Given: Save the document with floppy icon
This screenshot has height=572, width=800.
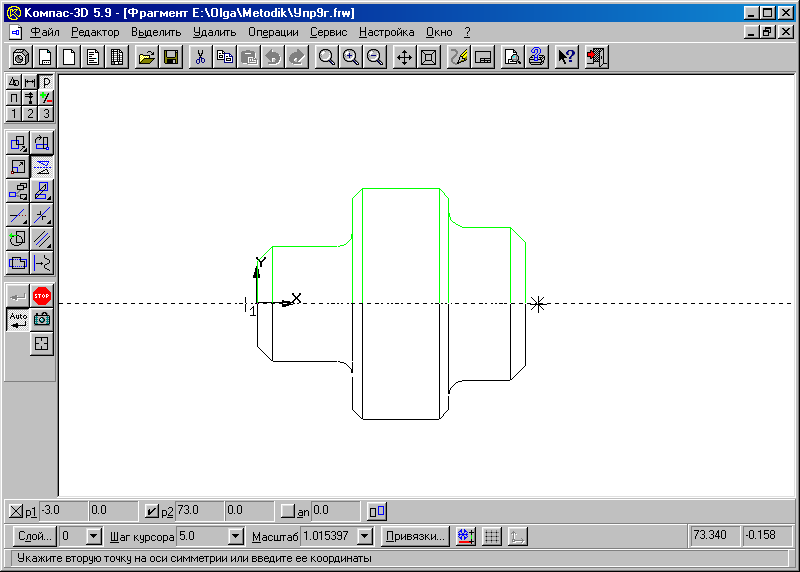Looking at the screenshot, I should [171, 57].
